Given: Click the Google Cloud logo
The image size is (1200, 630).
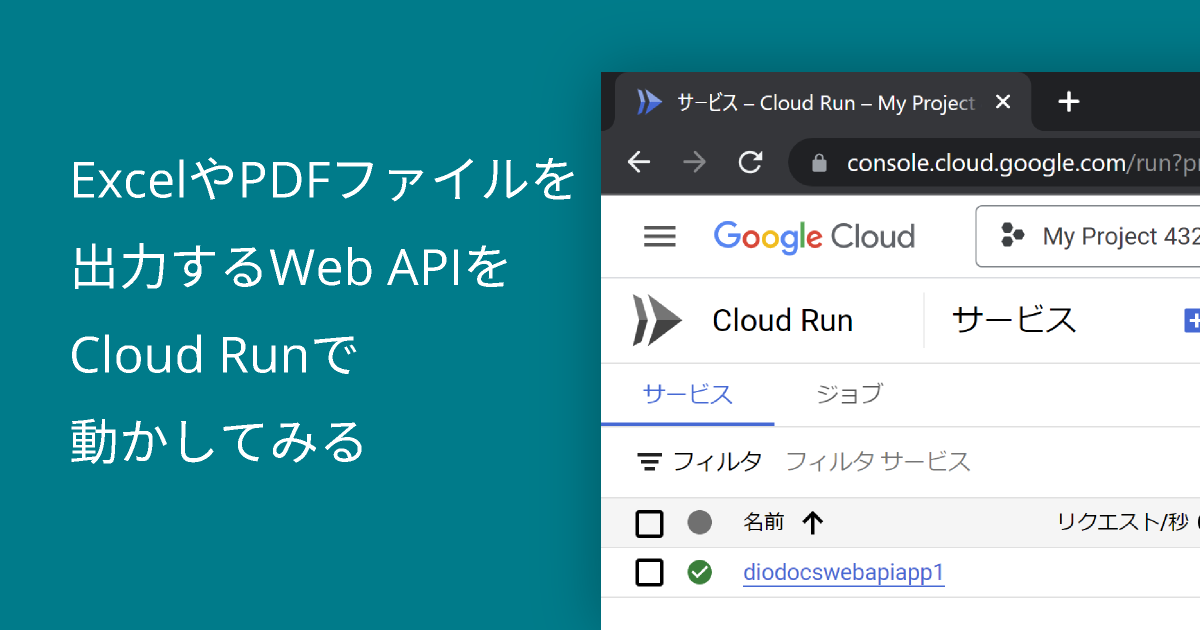Looking at the screenshot, I should click(x=813, y=236).
